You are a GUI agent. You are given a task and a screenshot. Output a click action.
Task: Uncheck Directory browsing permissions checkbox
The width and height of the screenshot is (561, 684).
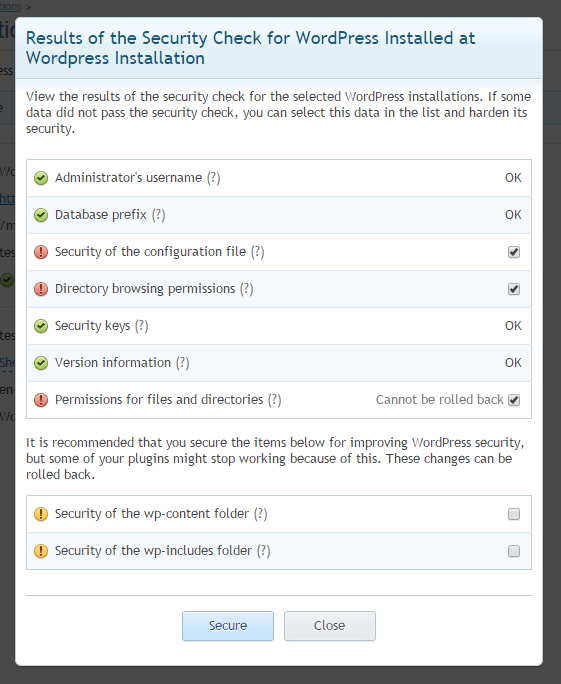(x=514, y=289)
